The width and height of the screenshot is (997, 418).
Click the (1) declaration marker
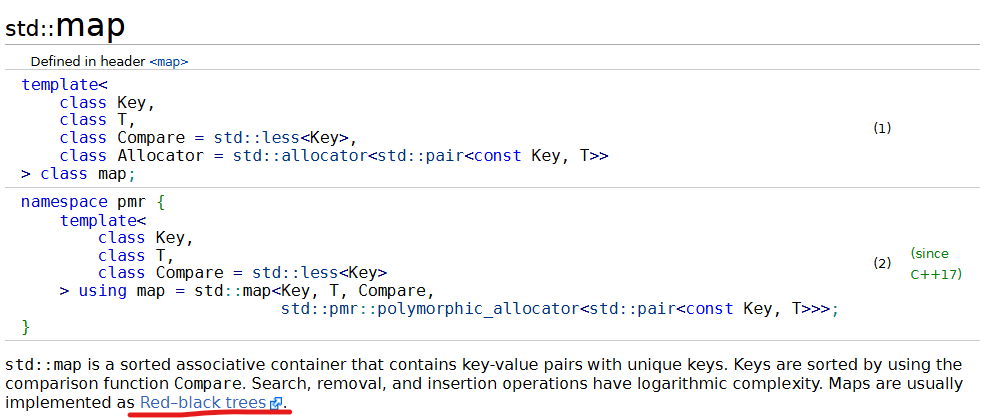tap(882, 129)
